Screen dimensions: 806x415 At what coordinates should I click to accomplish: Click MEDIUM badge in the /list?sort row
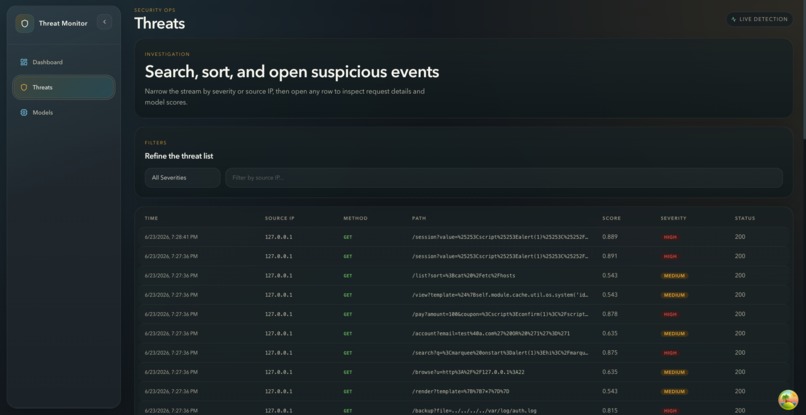coord(674,276)
